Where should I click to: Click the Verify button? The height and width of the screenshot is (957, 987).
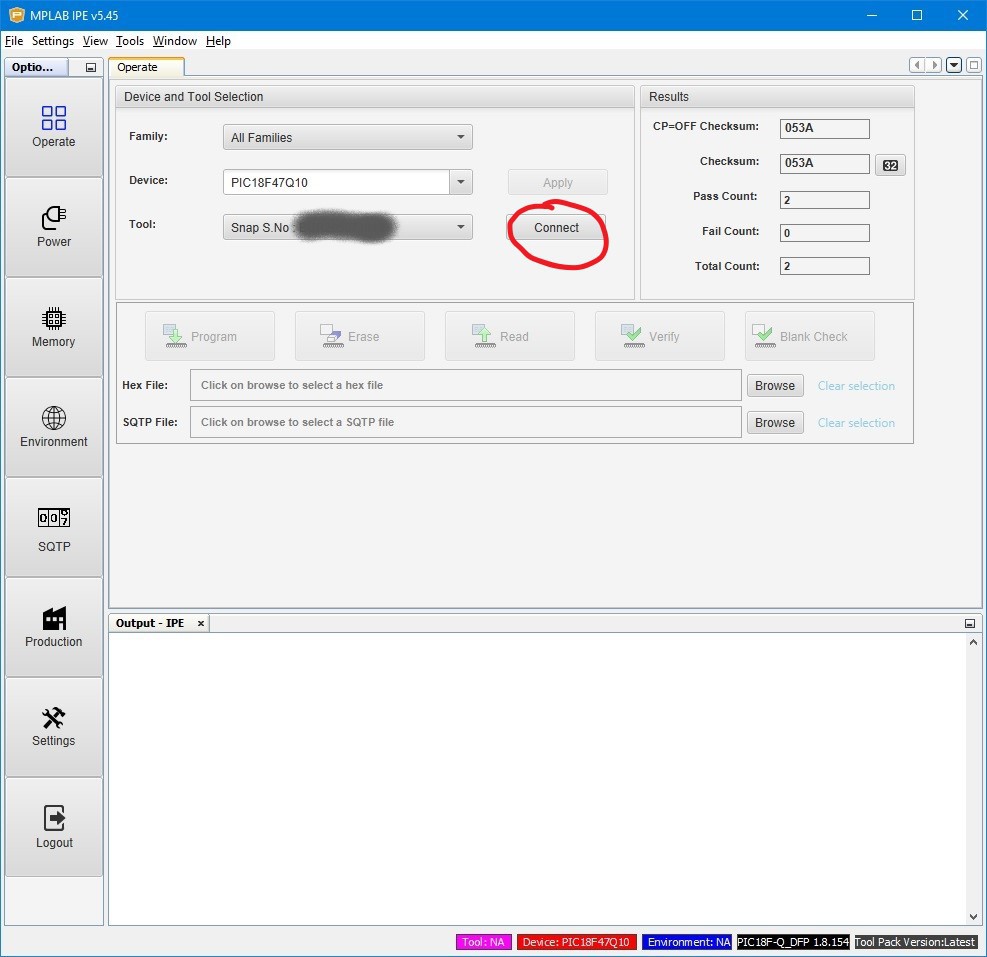tap(660, 336)
